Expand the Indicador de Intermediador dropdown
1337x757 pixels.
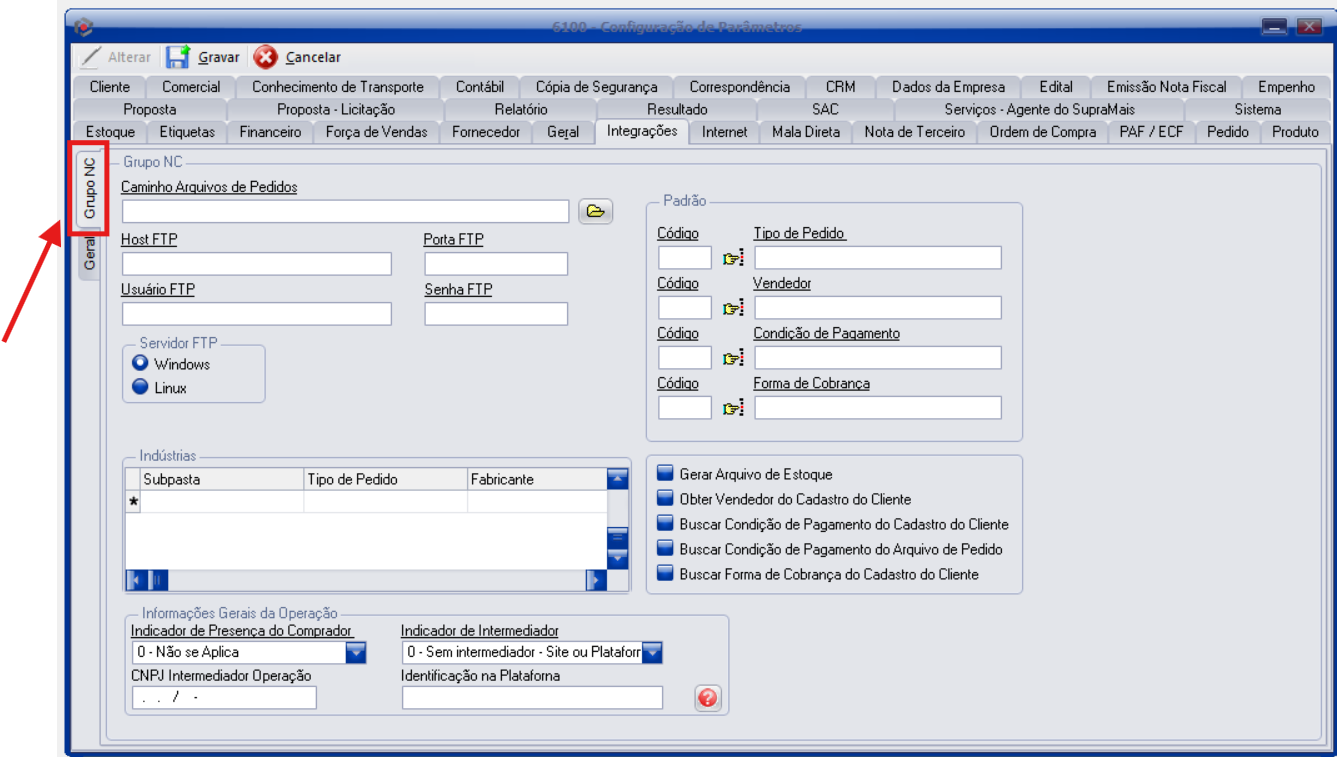click(x=652, y=652)
